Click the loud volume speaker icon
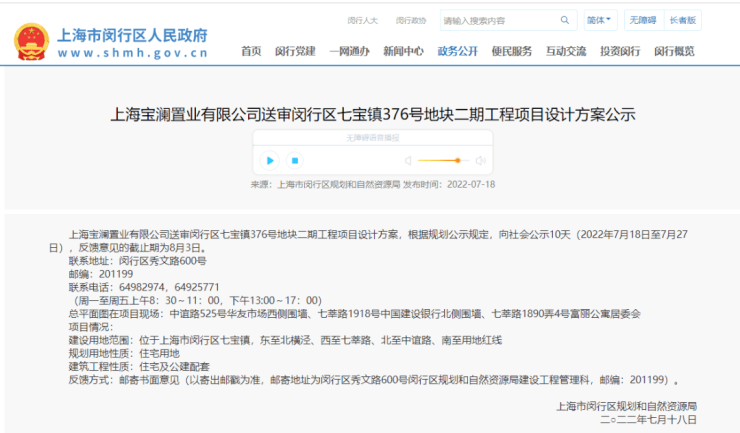The height and width of the screenshot is (433, 740). tap(481, 160)
